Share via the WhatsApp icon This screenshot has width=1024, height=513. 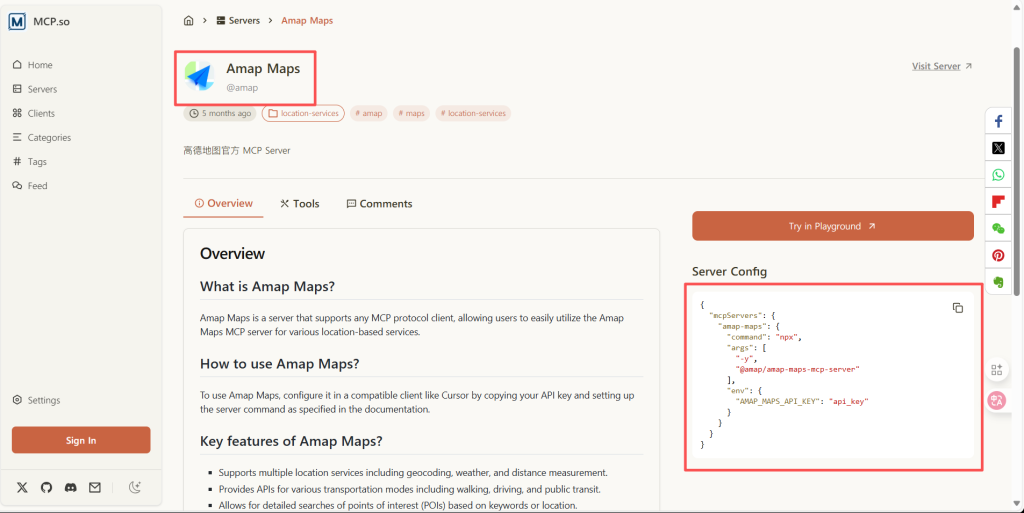(997, 175)
